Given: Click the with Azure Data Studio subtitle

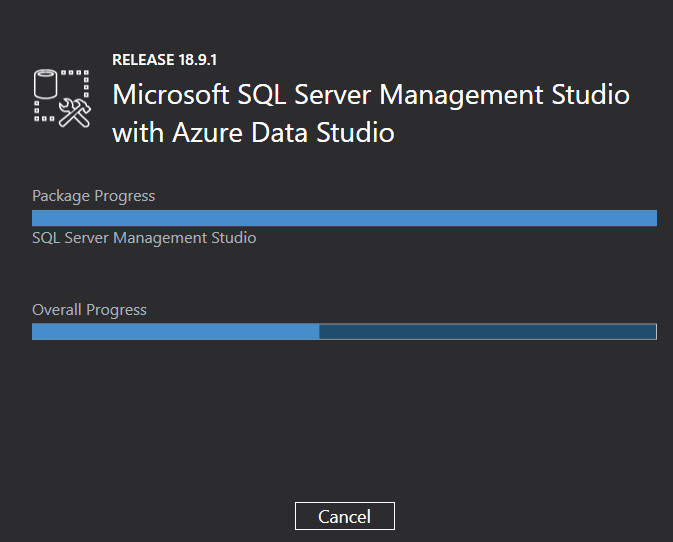Looking at the screenshot, I should pos(253,132).
